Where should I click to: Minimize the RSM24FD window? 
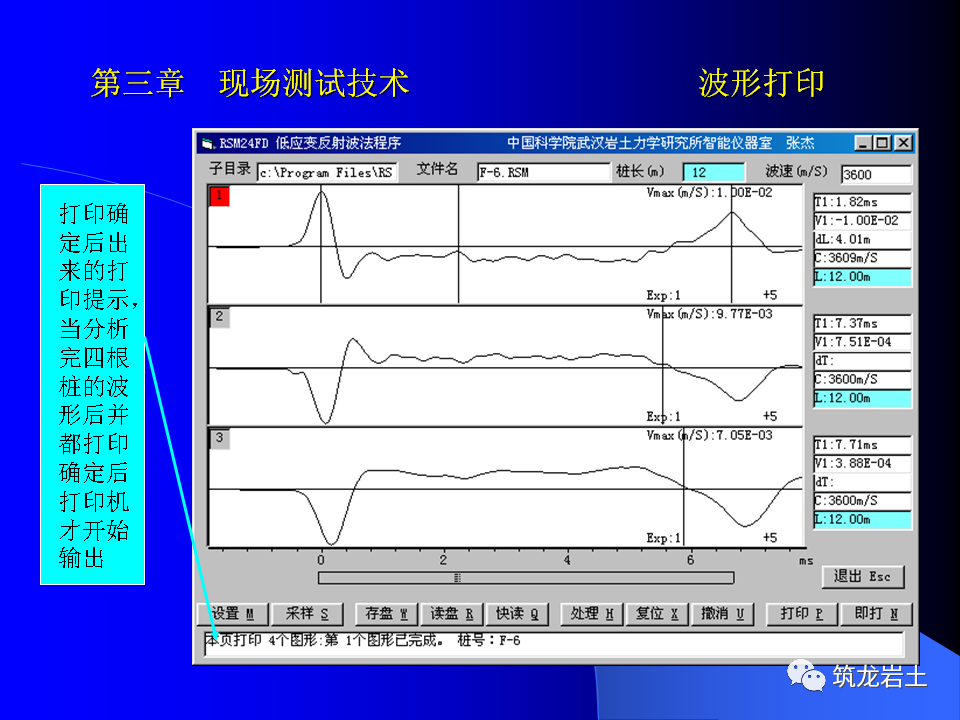pos(863,143)
